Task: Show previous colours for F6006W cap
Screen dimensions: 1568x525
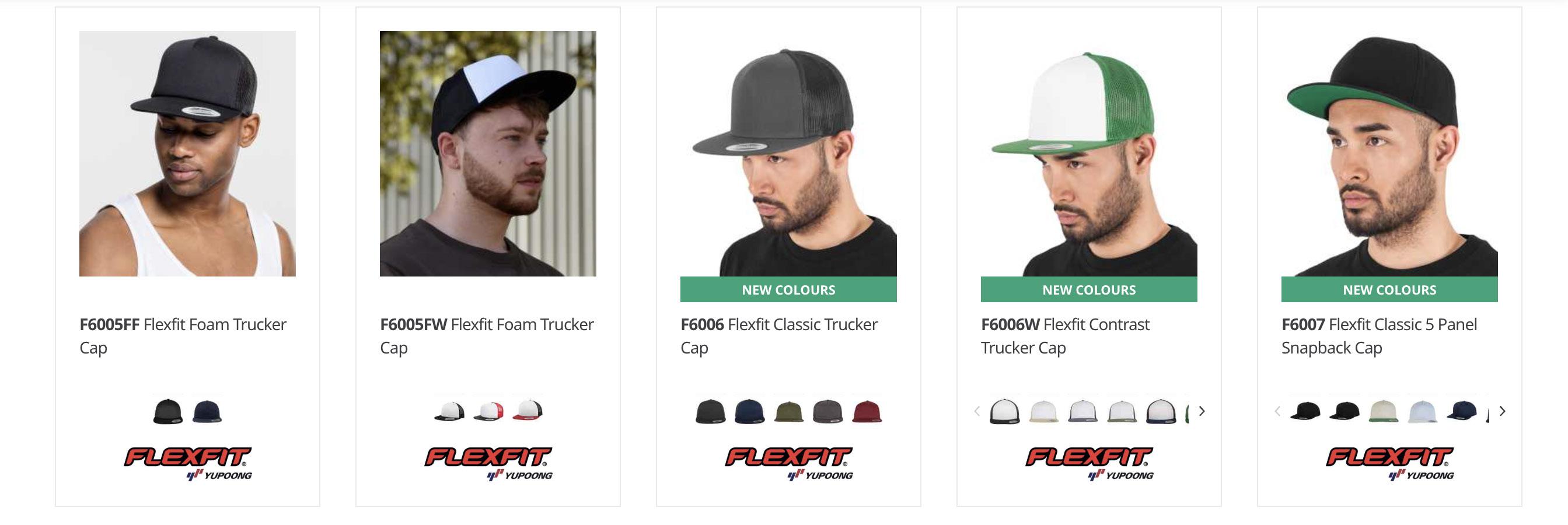Action: 977,411
